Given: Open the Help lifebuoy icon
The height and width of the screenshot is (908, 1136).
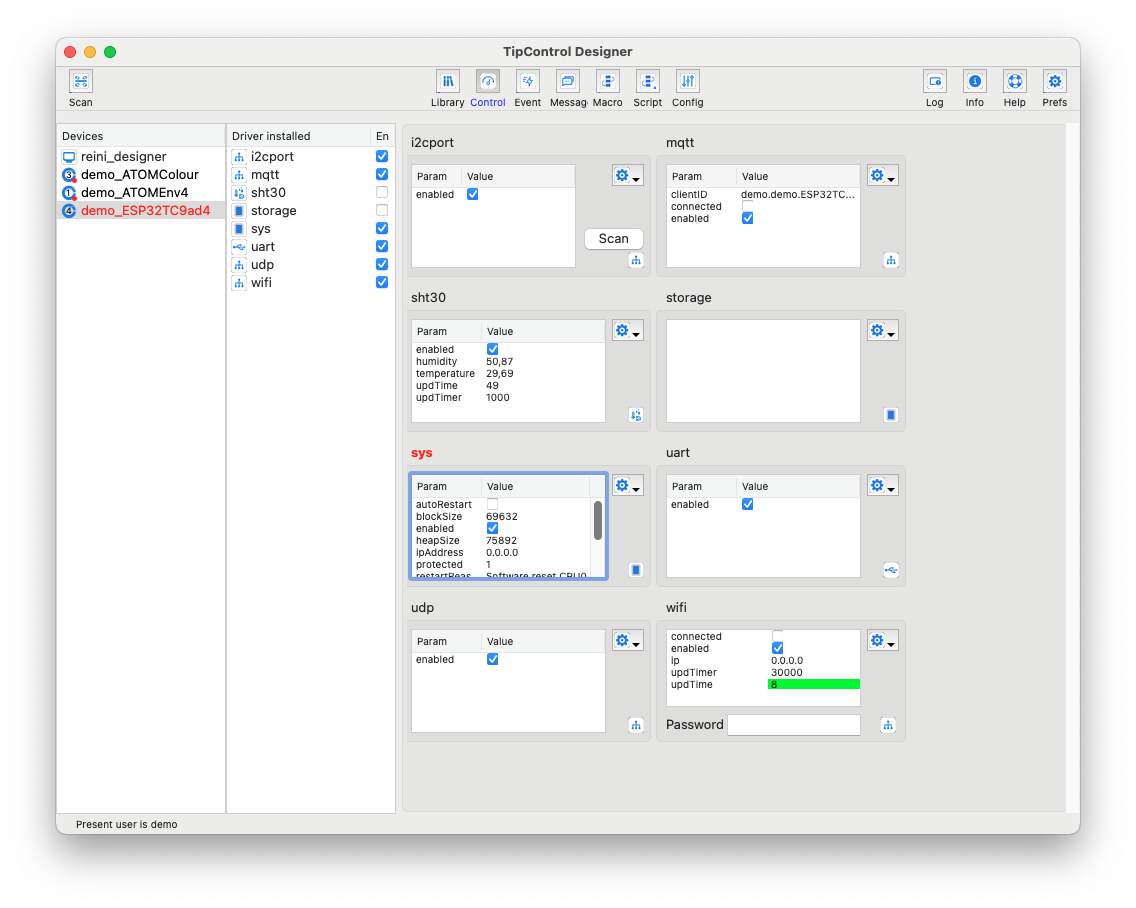Looking at the screenshot, I should [1014, 82].
